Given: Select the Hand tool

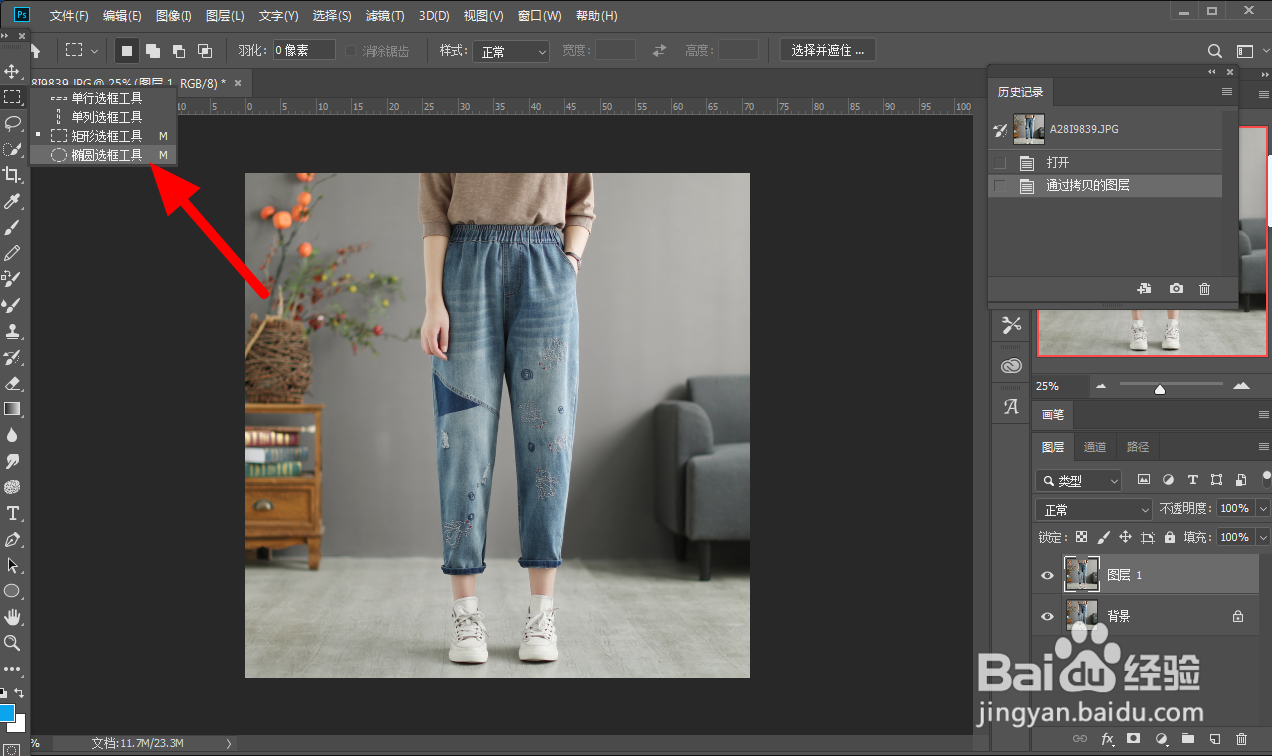Looking at the screenshot, I should click(12, 617).
